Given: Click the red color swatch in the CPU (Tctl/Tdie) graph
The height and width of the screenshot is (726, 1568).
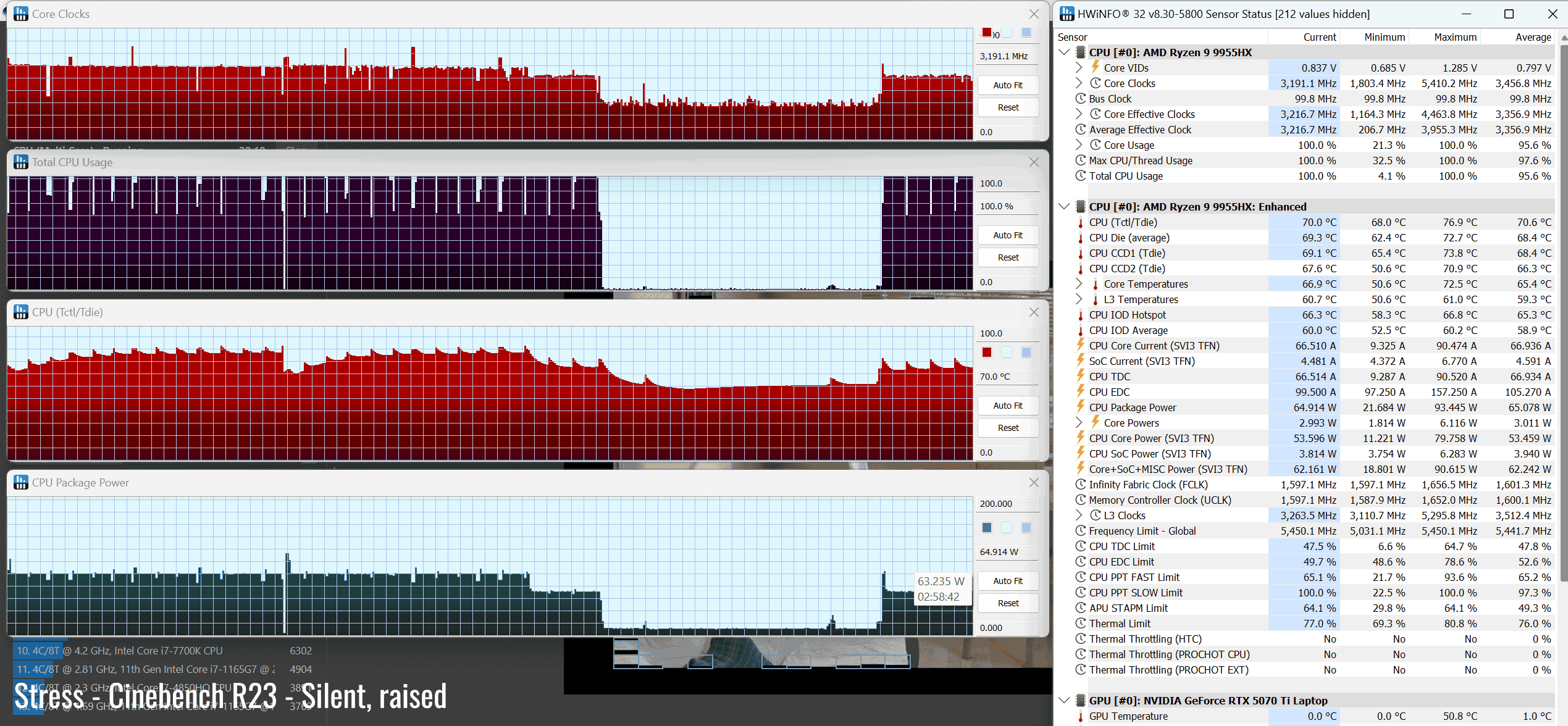Looking at the screenshot, I should [987, 353].
